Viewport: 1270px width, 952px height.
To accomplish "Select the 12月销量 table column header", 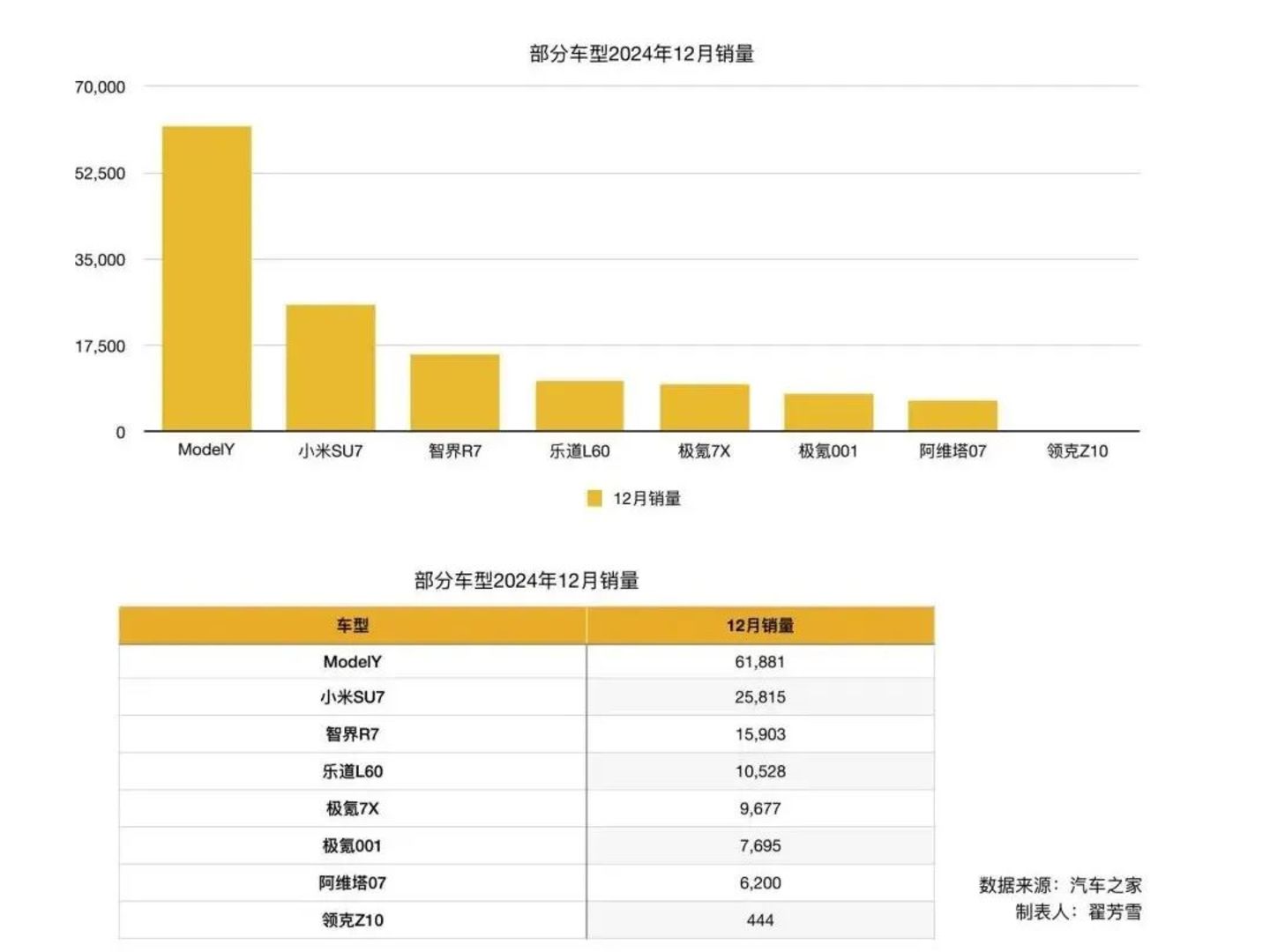I will pos(759,625).
